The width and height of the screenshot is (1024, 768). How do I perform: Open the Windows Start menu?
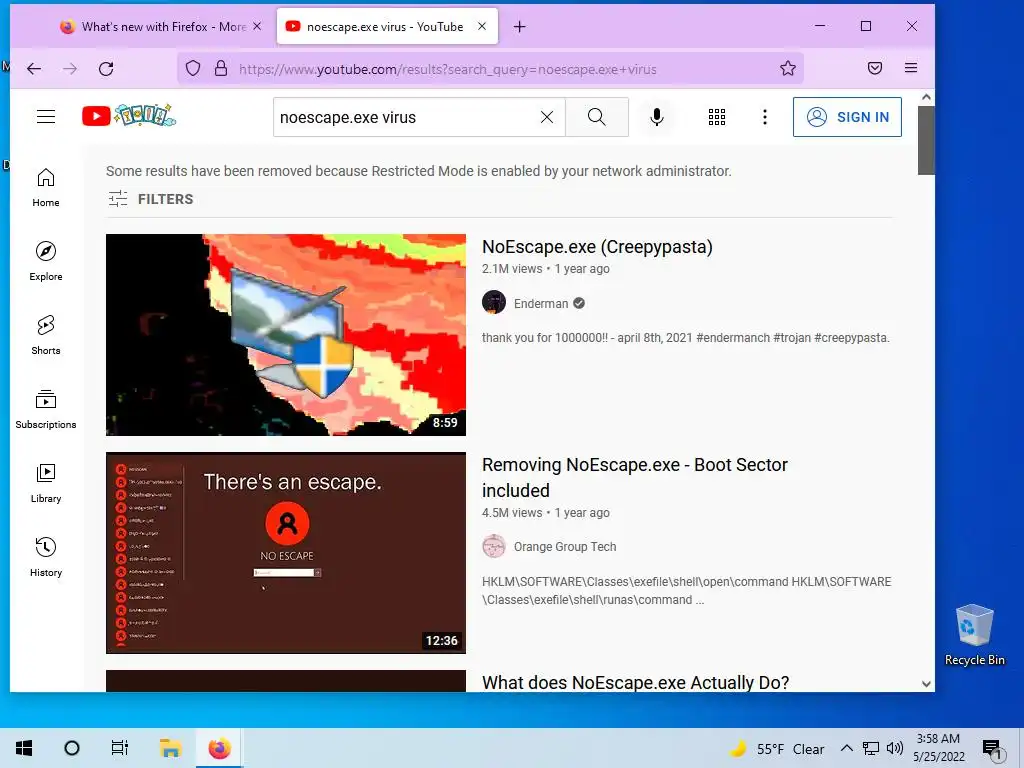point(24,748)
